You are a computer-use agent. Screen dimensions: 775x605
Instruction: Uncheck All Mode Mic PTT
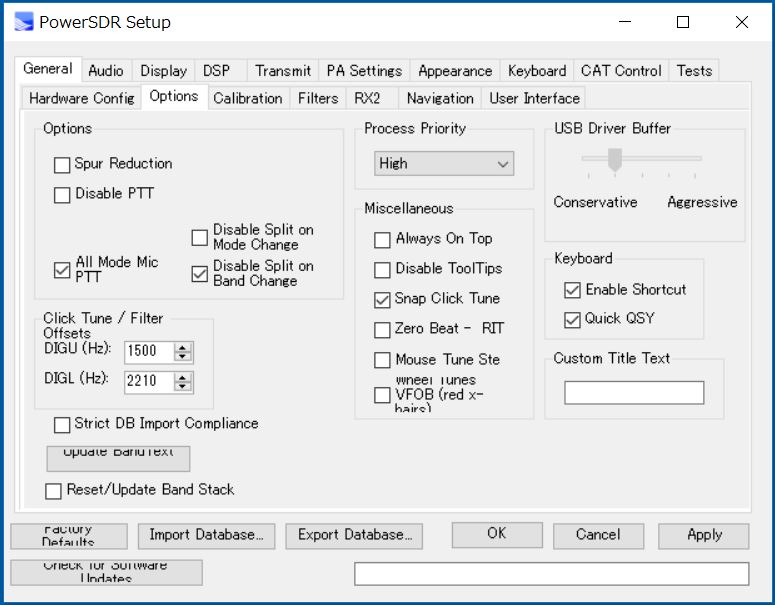point(62,270)
